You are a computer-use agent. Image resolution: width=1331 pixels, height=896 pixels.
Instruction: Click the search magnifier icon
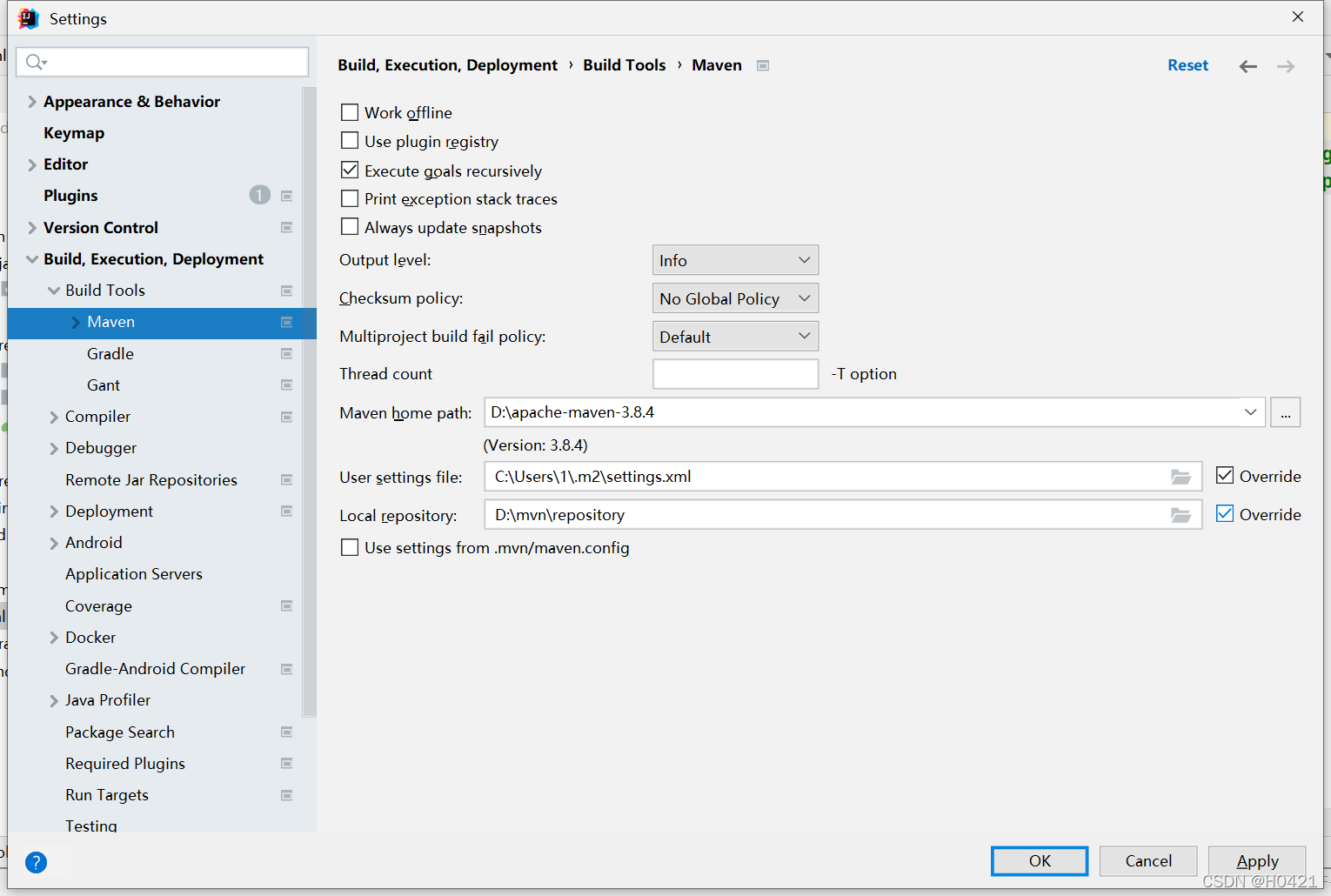tap(36, 62)
